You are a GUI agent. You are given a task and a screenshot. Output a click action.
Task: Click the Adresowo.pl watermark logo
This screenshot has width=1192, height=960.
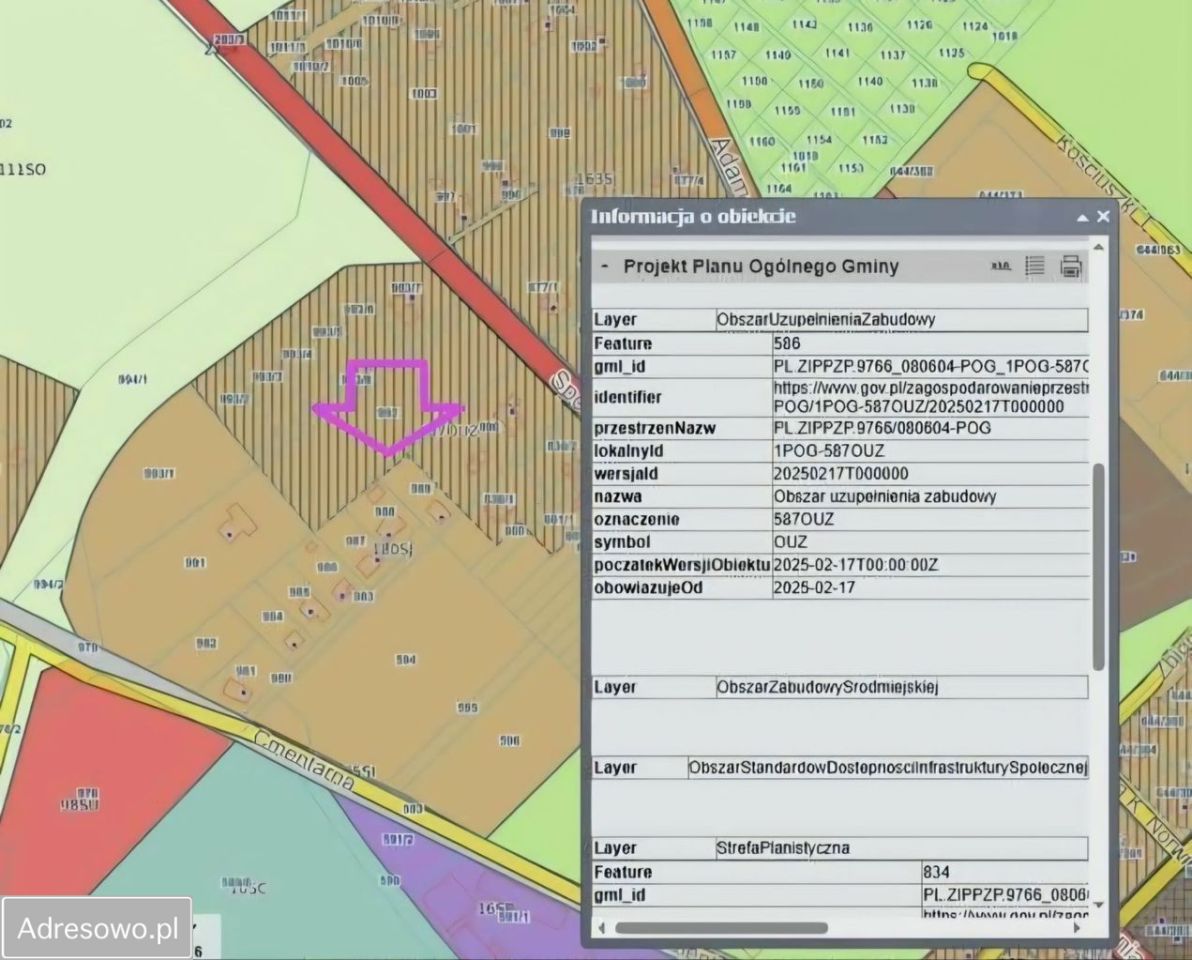(x=97, y=927)
